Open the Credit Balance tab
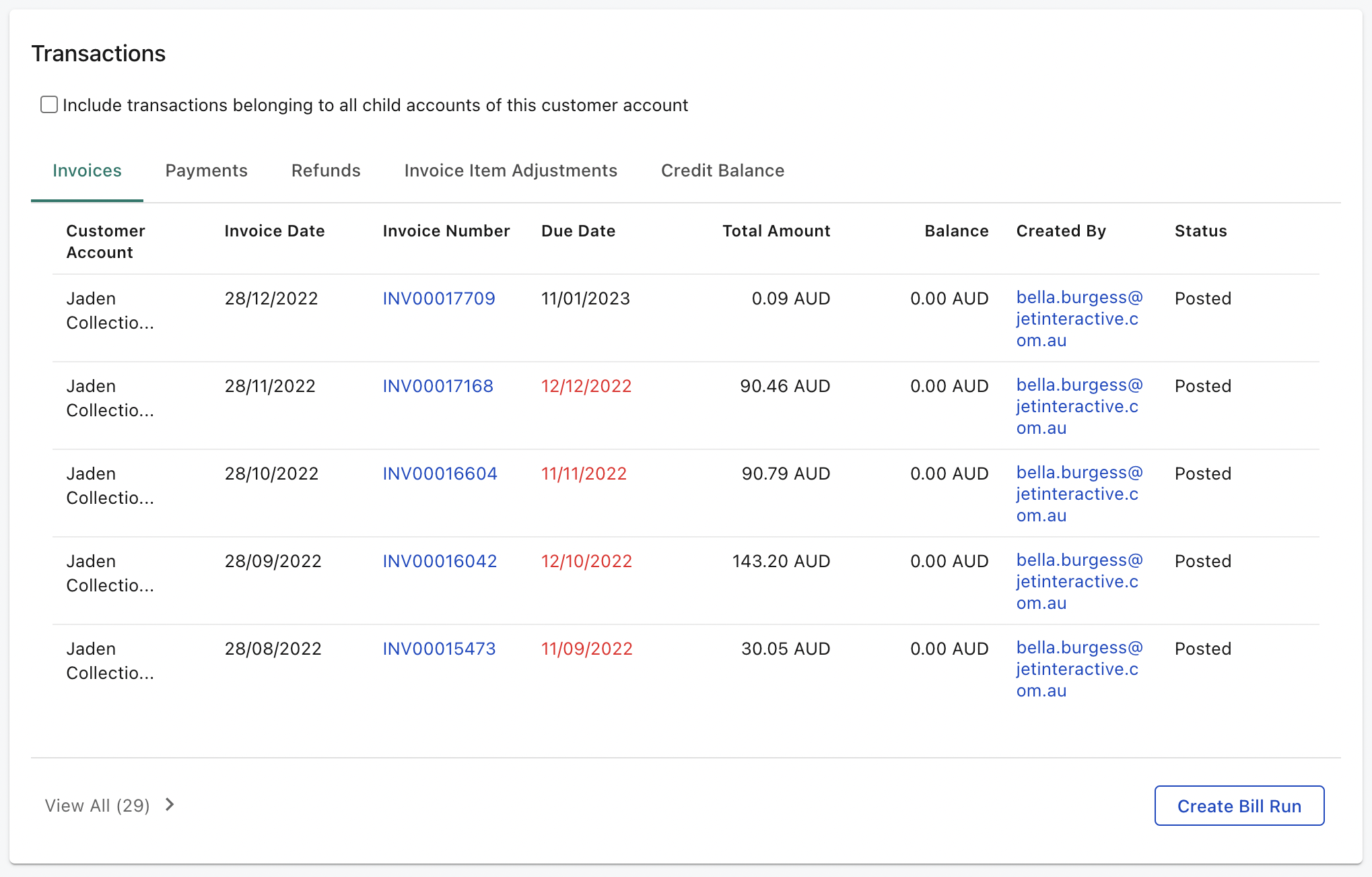 pyautogui.click(x=723, y=170)
